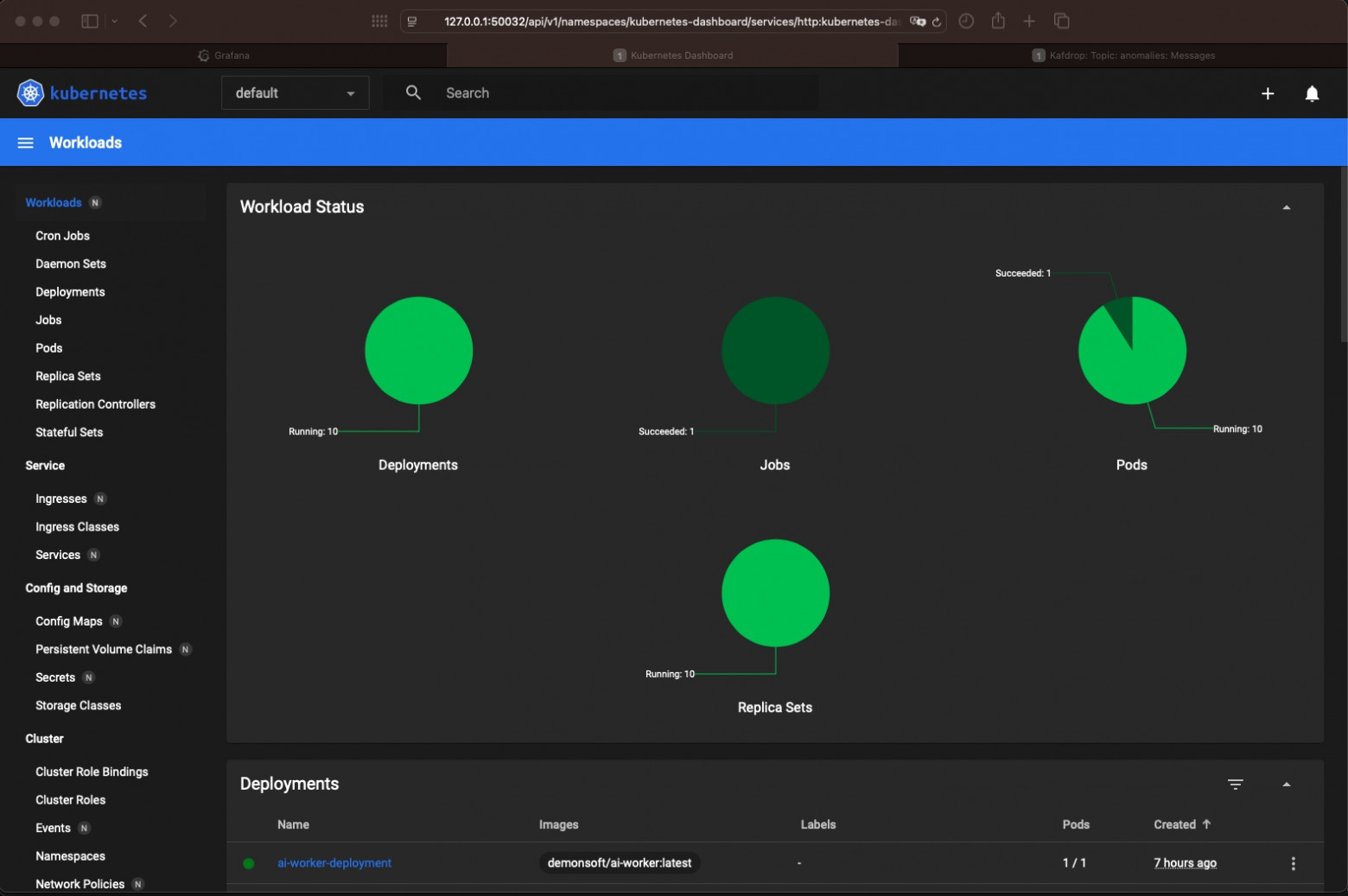Viewport: 1348px width, 896px height.
Task: Click the Kubernetes logo icon
Action: point(30,93)
